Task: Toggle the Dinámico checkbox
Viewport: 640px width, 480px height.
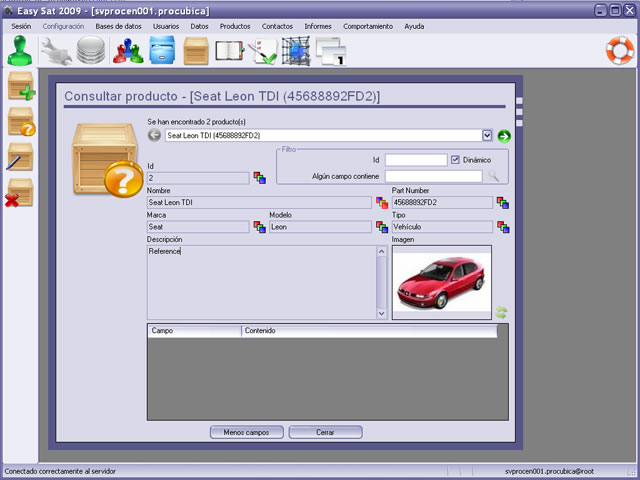Action: 455,160
